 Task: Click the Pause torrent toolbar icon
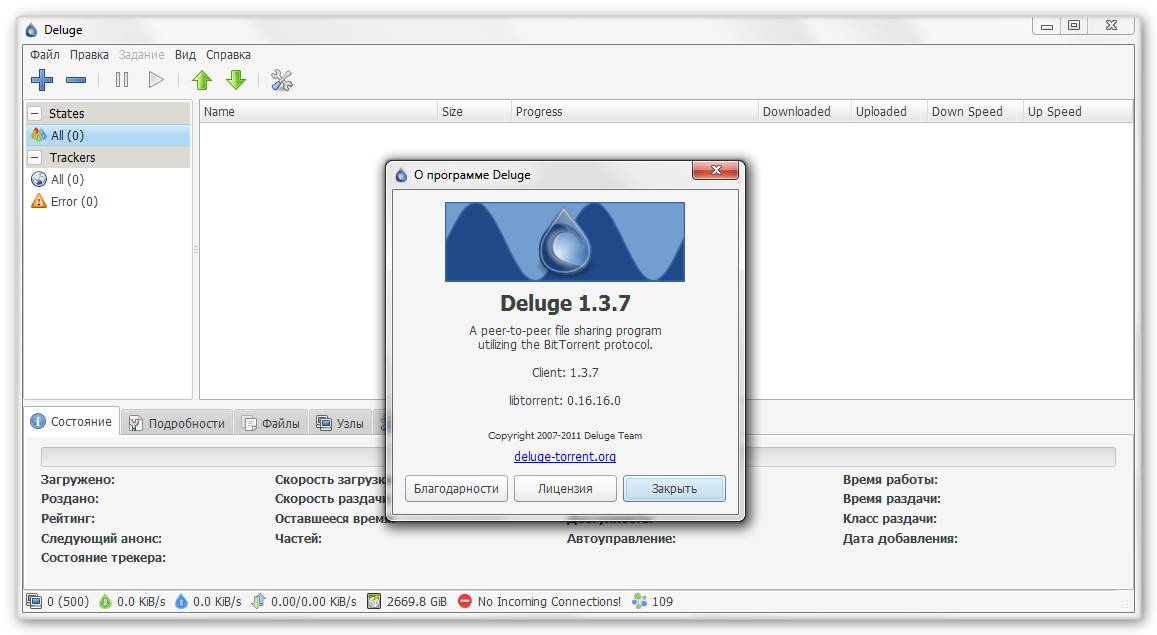(x=122, y=80)
